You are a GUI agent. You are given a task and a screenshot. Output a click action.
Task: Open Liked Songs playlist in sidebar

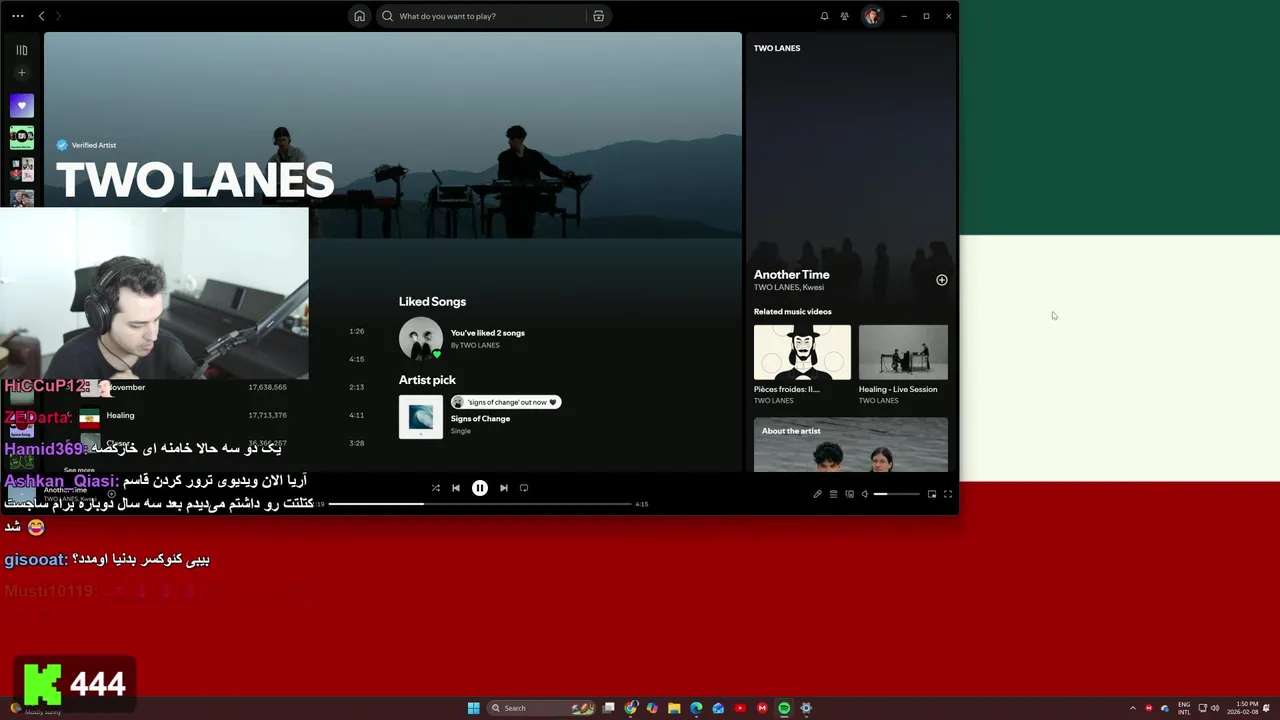21,105
